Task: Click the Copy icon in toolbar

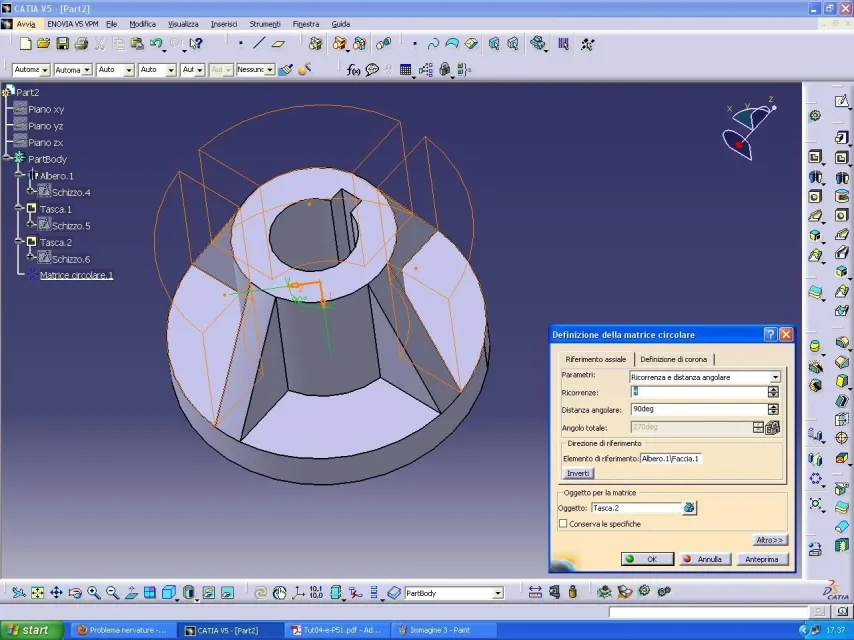Action: (x=118, y=44)
